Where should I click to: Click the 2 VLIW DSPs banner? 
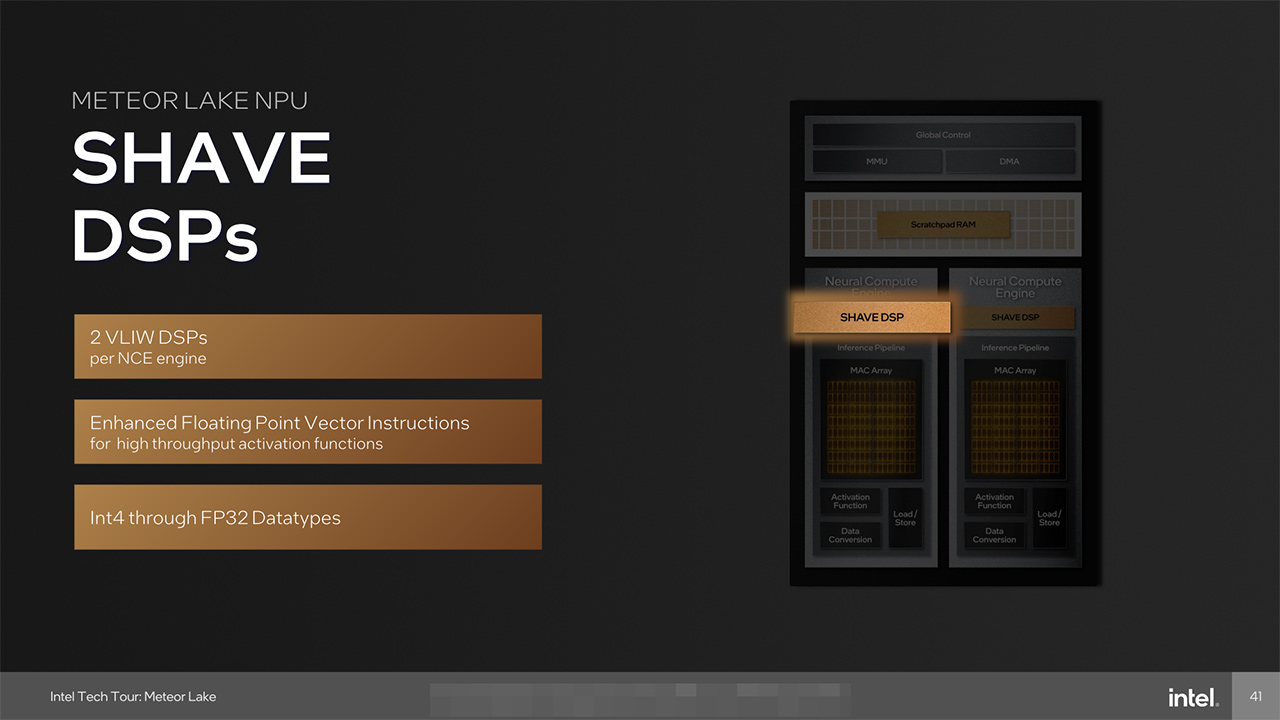308,347
